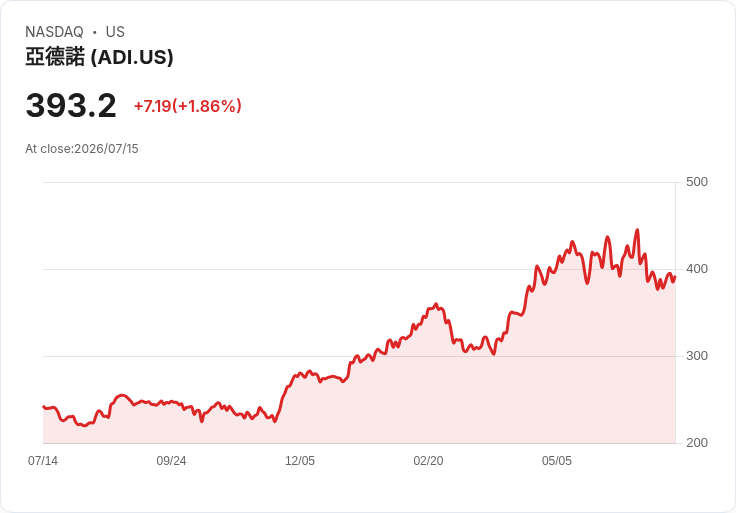The height and width of the screenshot is (513, 736).
Task: Click the 12/05 date label on x-axis
Action: (x=300, y=461)
